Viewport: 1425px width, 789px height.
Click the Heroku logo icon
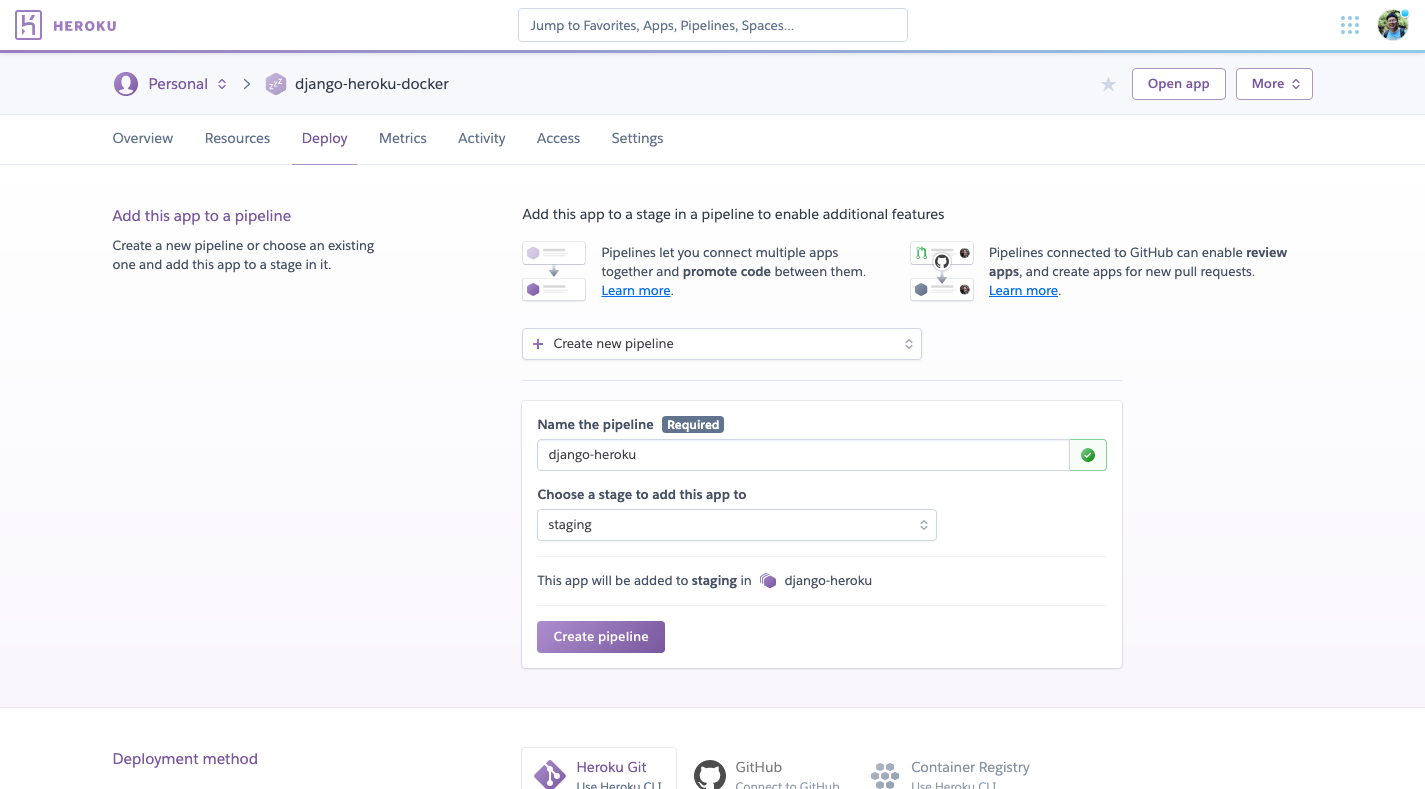point(29,26)
